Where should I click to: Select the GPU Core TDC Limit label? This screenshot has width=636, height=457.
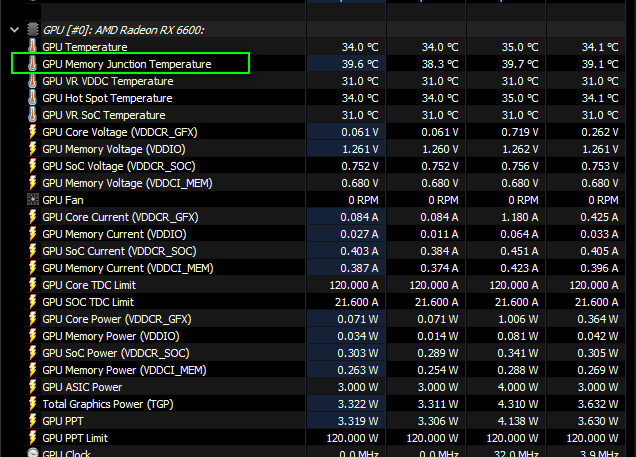[89, 285]
